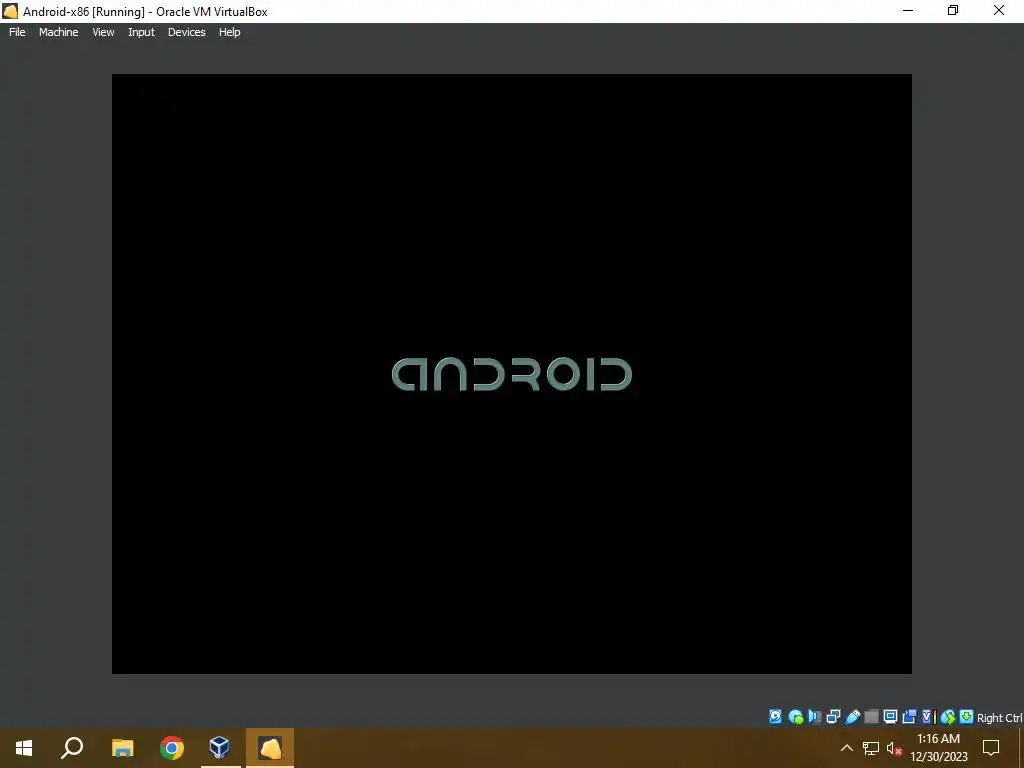Click the gray shared folders status icon
Image resolution: width=1024 pixels, height=768 pixels.
(x=871, y=717)
